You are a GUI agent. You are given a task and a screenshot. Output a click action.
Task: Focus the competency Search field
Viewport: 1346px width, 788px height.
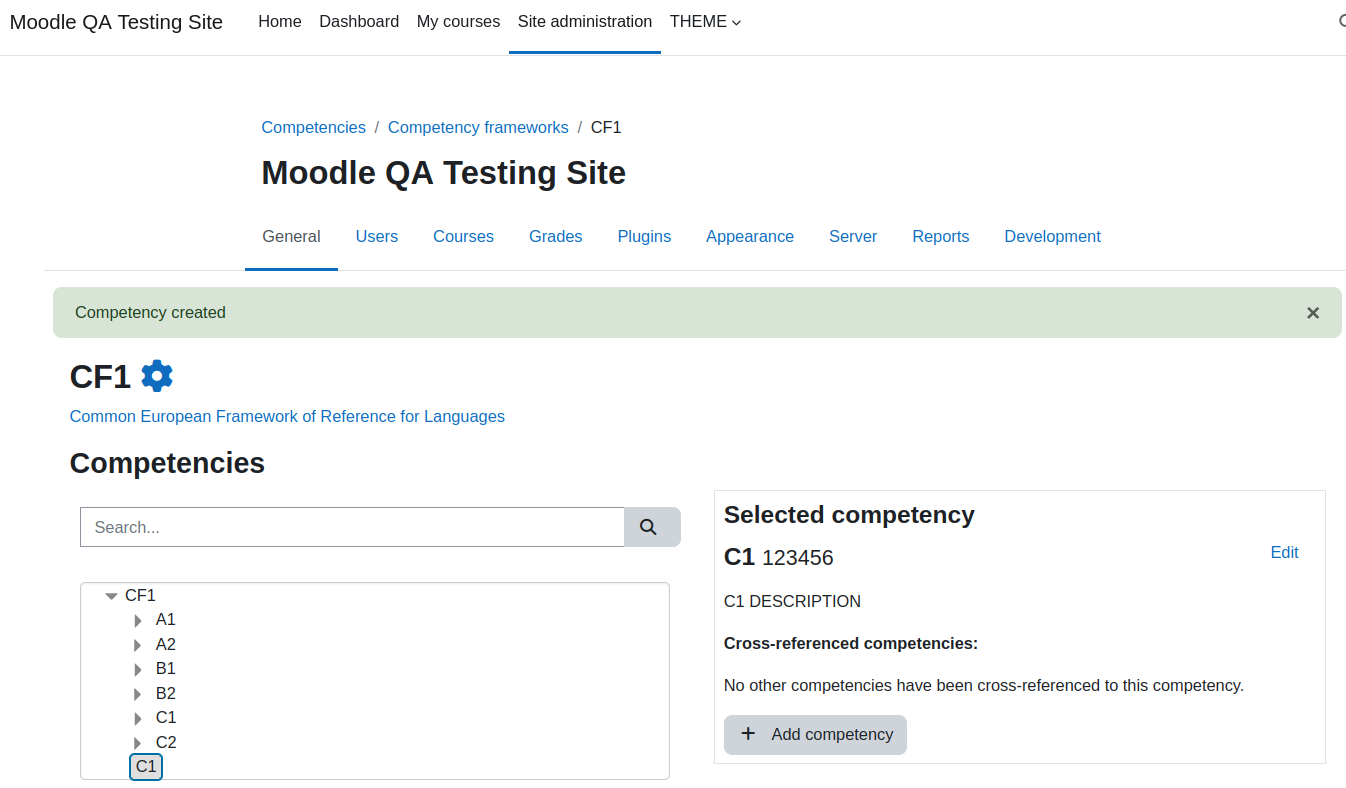coord(352,527)
